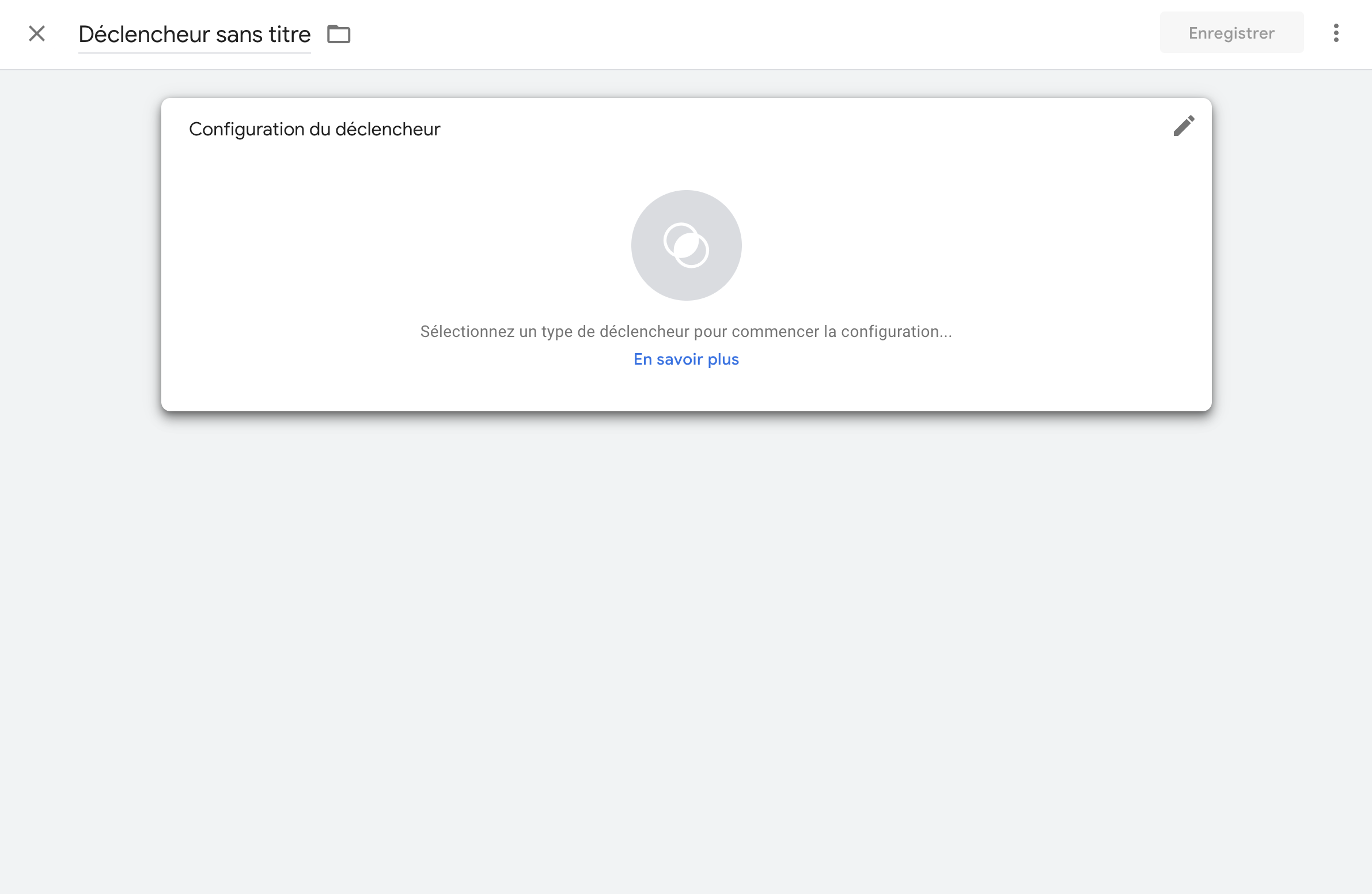Open the En savoir plus link

pos(686,359)
